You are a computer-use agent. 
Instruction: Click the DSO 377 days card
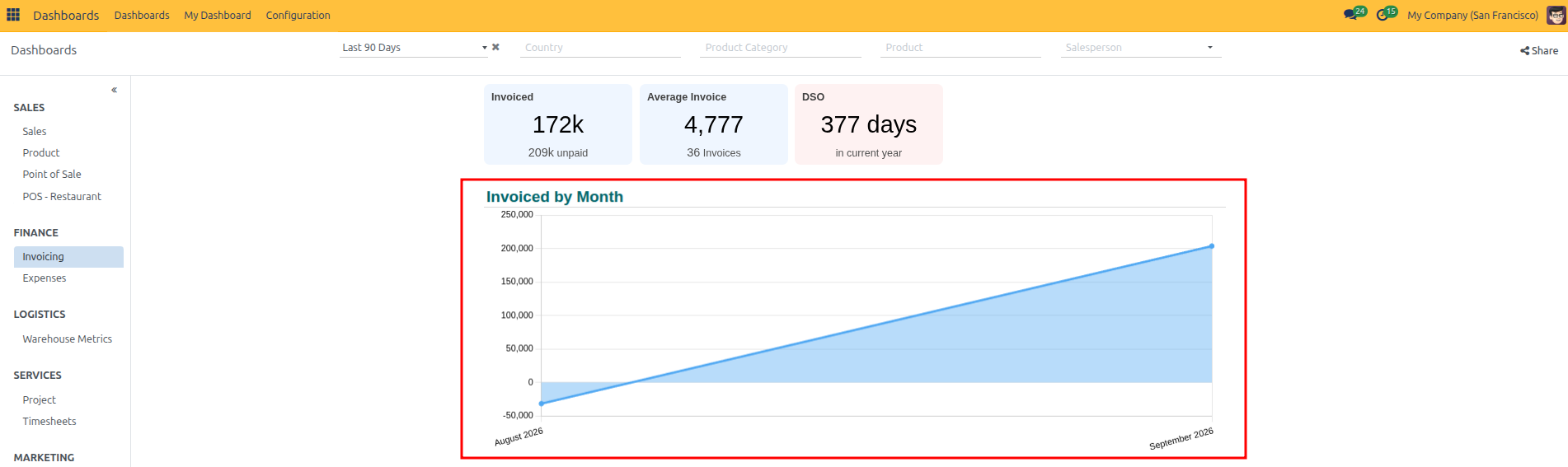[869, 124]
